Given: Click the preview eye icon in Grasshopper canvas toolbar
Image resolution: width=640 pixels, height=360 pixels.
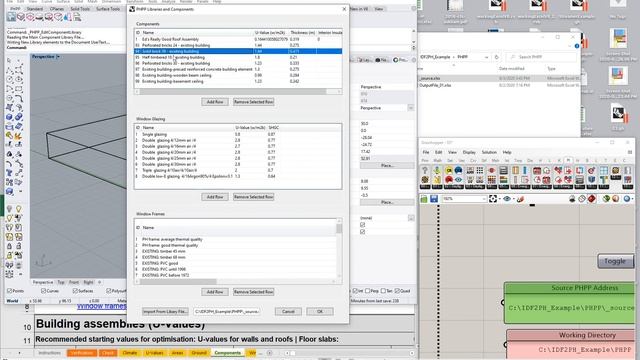Looking at the screenshot, I should 507,199.
